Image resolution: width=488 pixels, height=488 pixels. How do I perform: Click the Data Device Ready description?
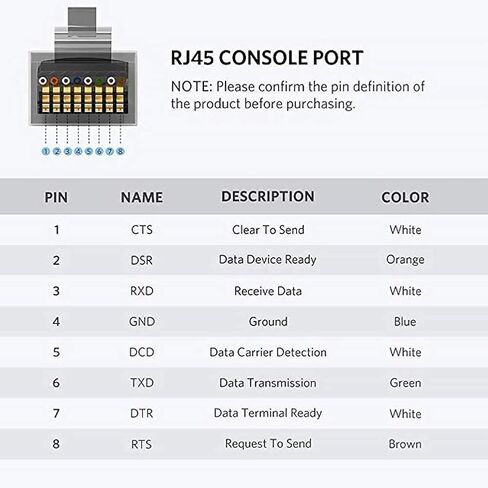268,260
